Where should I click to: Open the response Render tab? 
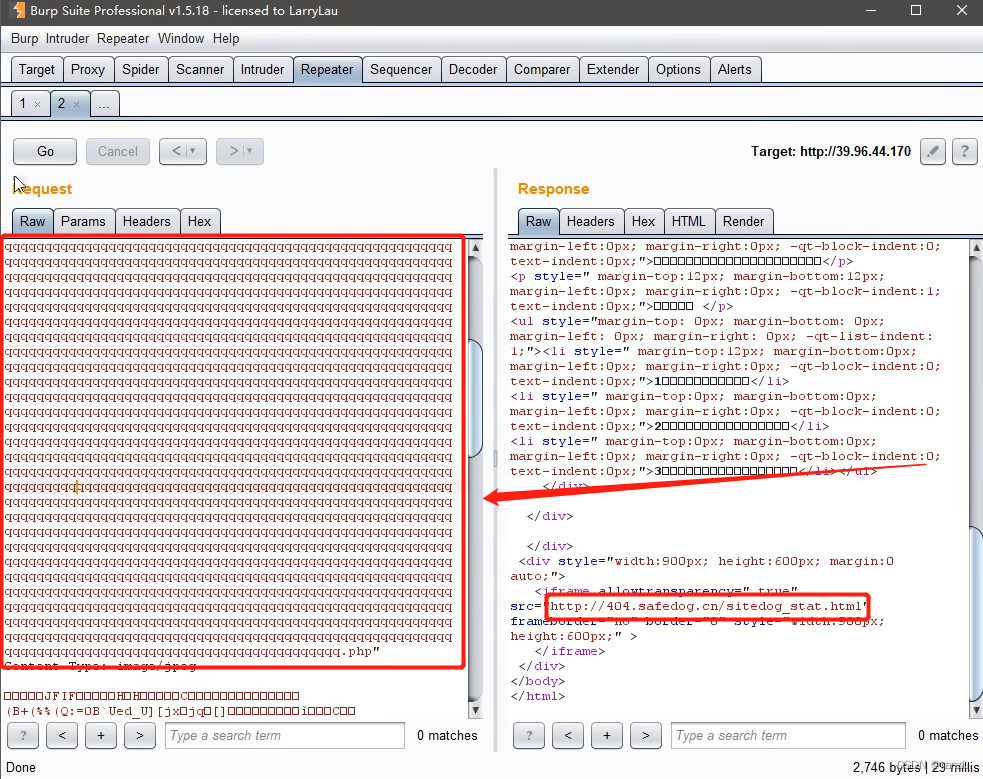(x=744, y=221)
